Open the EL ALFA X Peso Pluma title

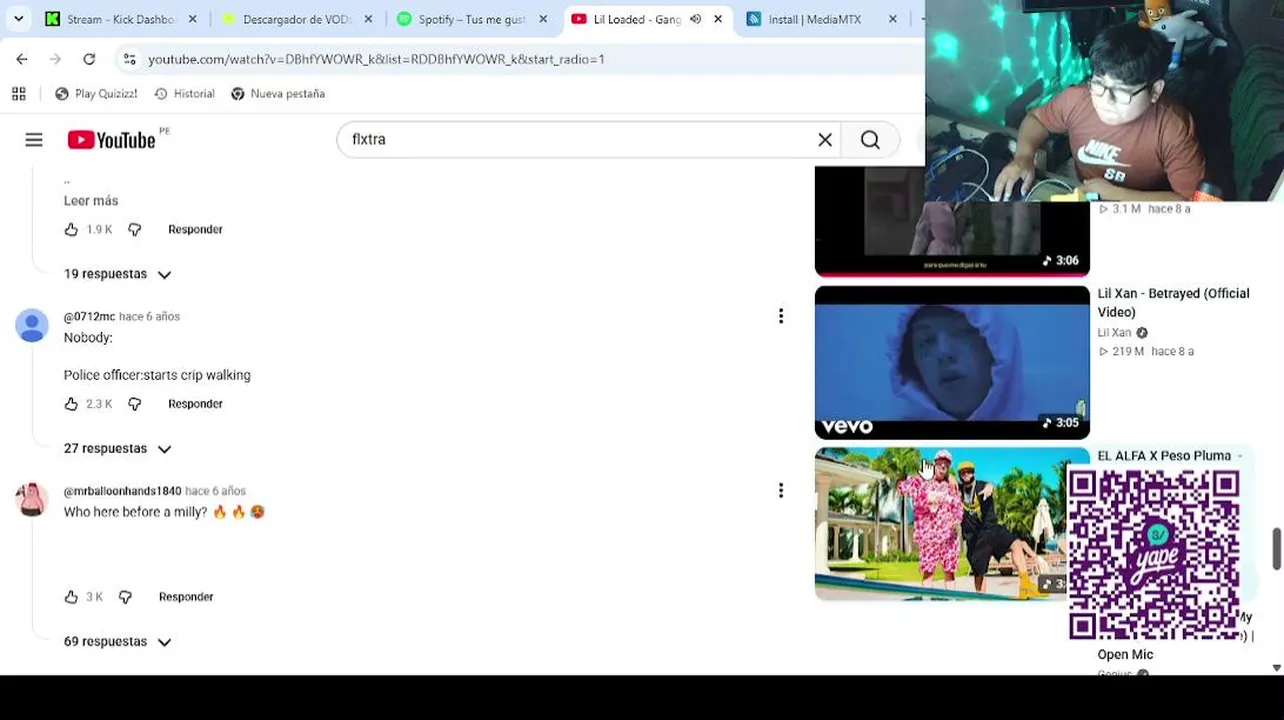[1164, 456]
